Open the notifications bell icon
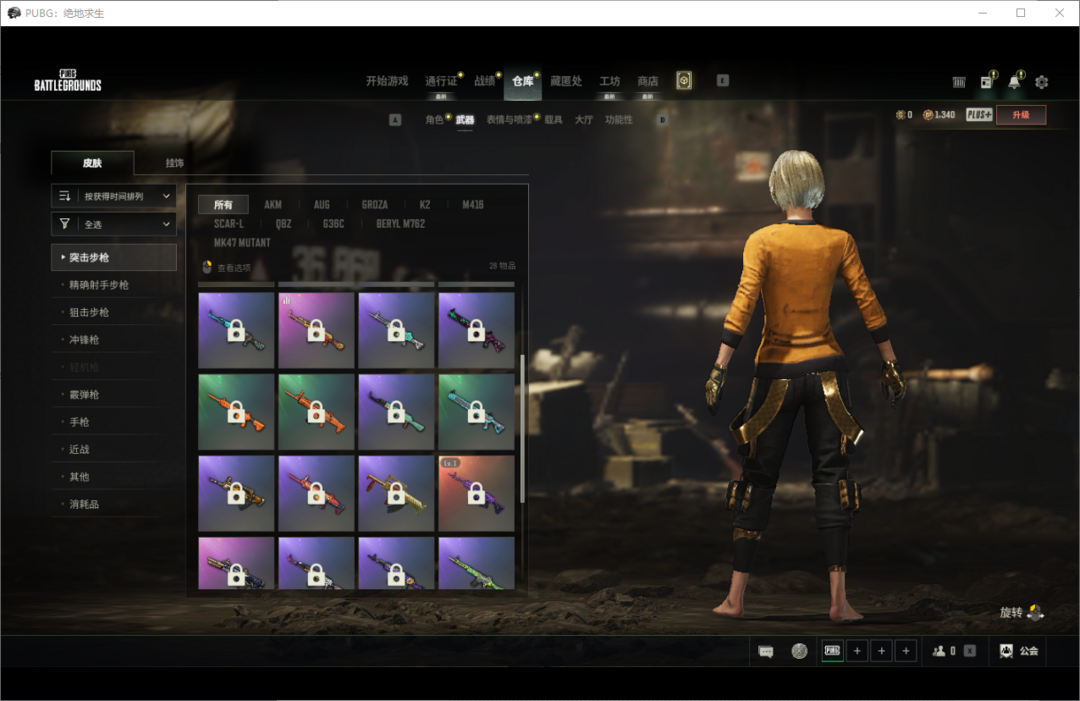 [x=1013, y=82]
